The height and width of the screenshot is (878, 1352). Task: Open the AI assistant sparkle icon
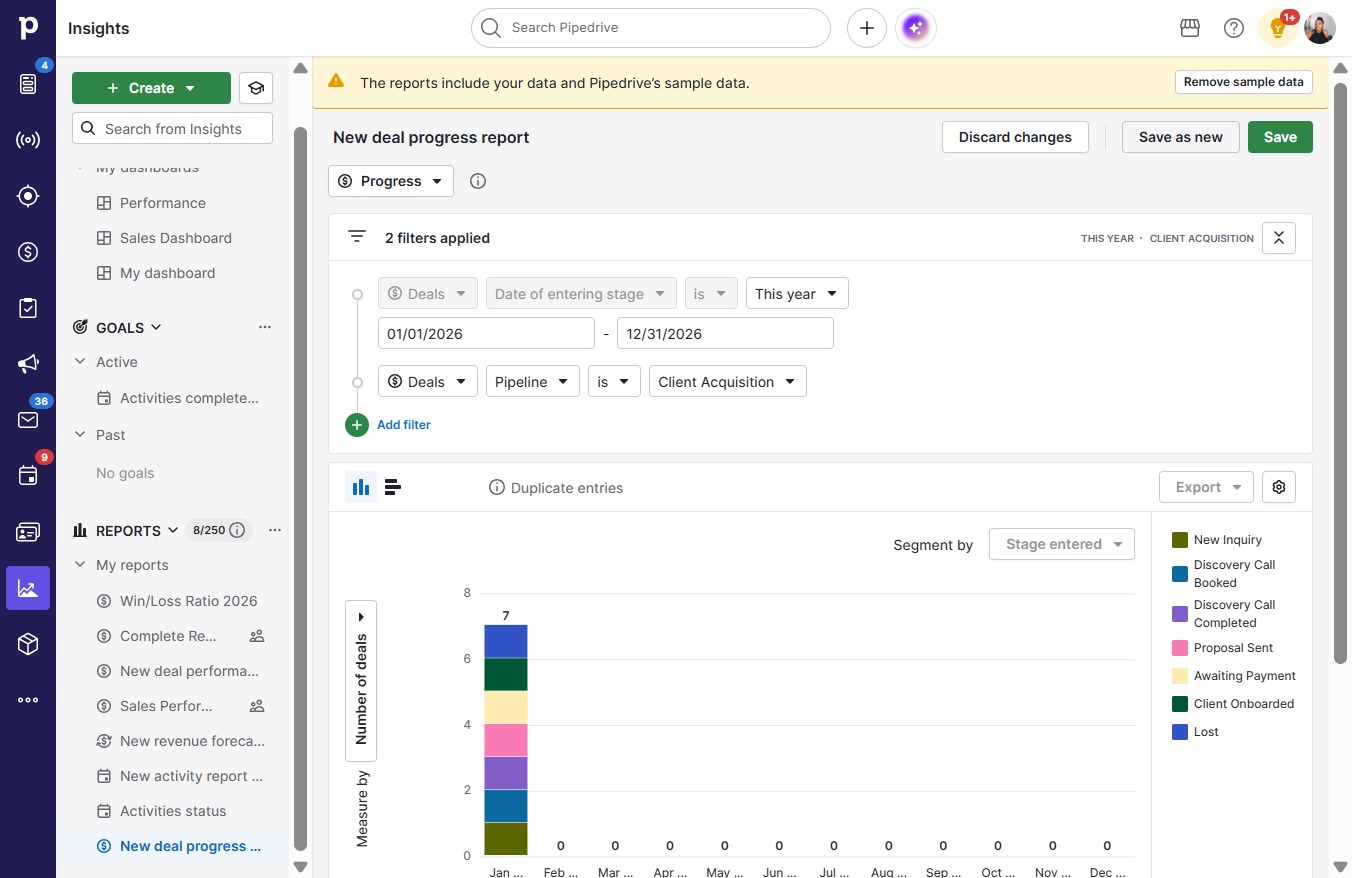916,28
